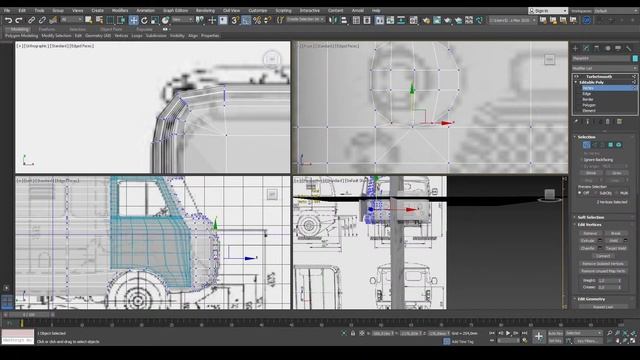
Task: Open the Edit menu
Action: point(22,11)
